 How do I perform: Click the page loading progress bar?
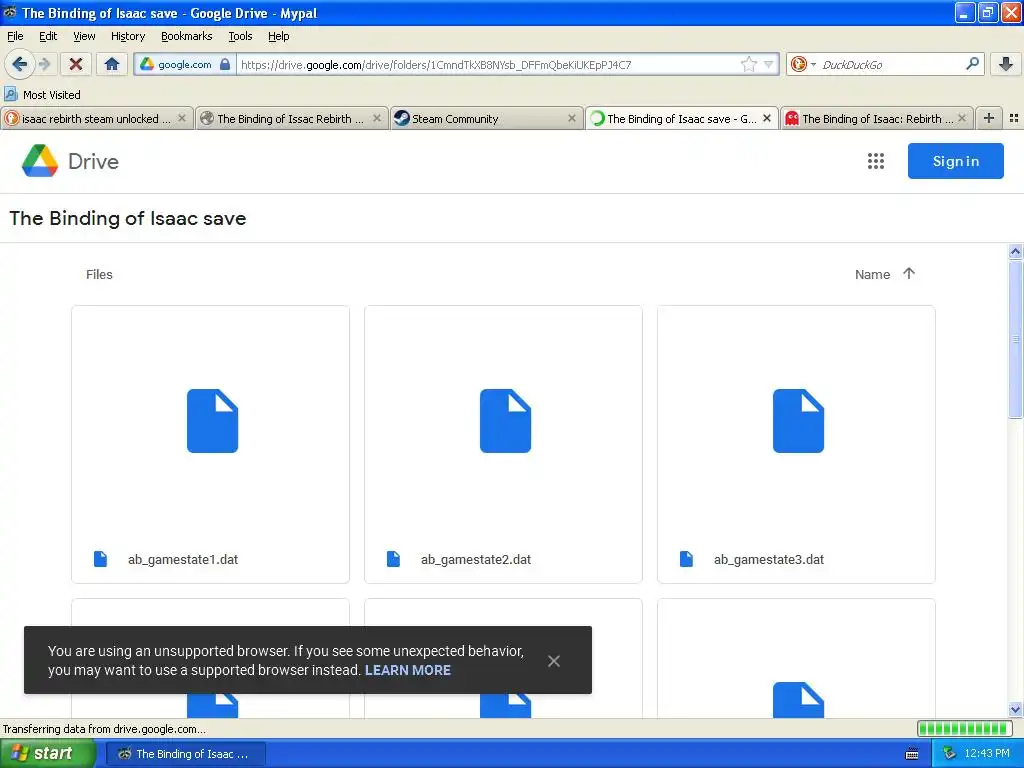(965, 729)
